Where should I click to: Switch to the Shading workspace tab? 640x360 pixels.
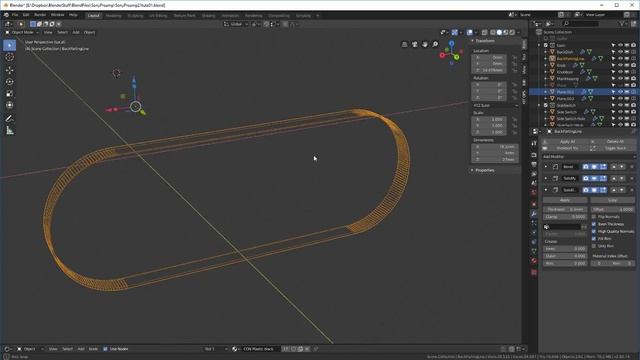click(209, 16)
